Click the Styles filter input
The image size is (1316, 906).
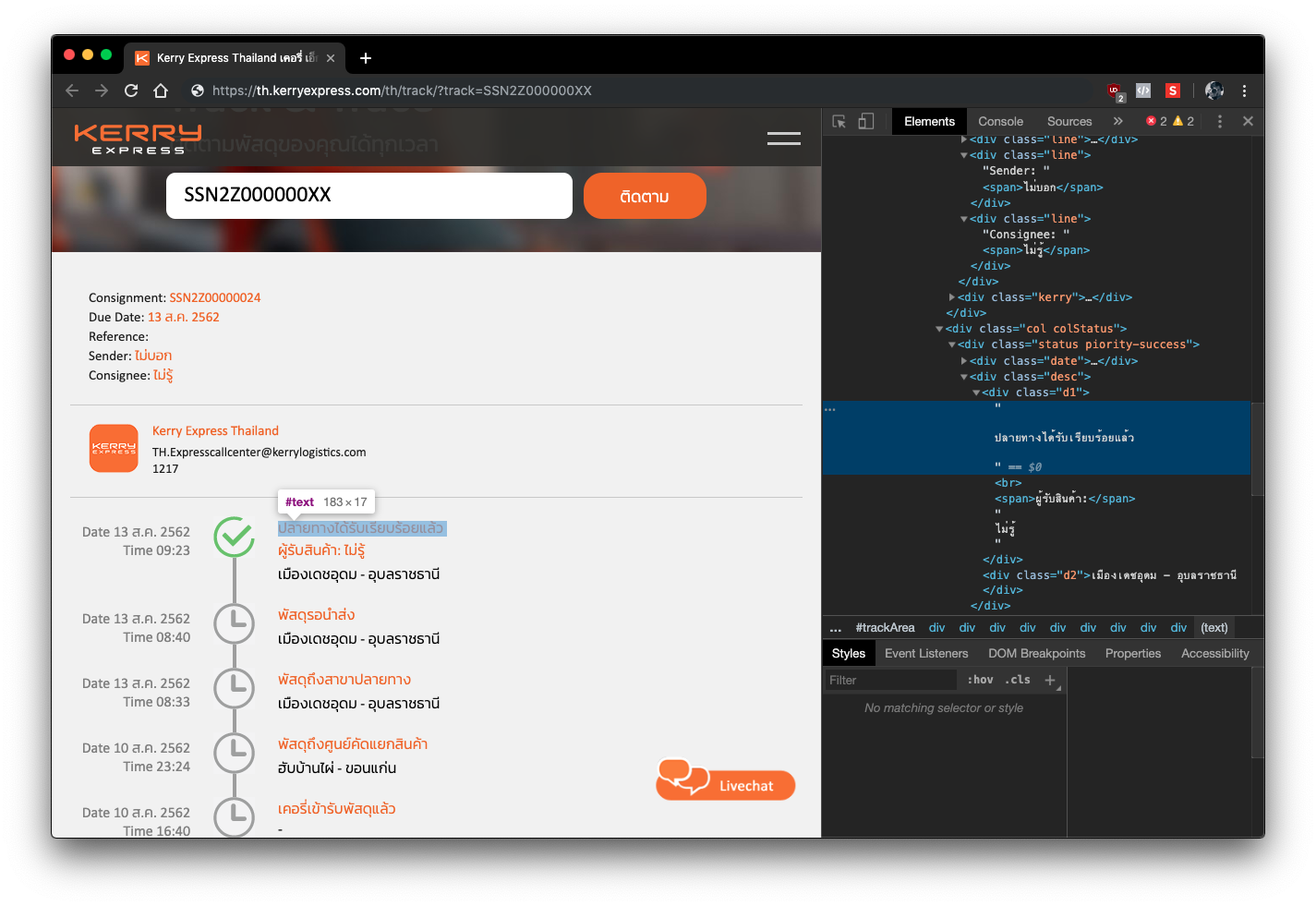coord(890,680)
